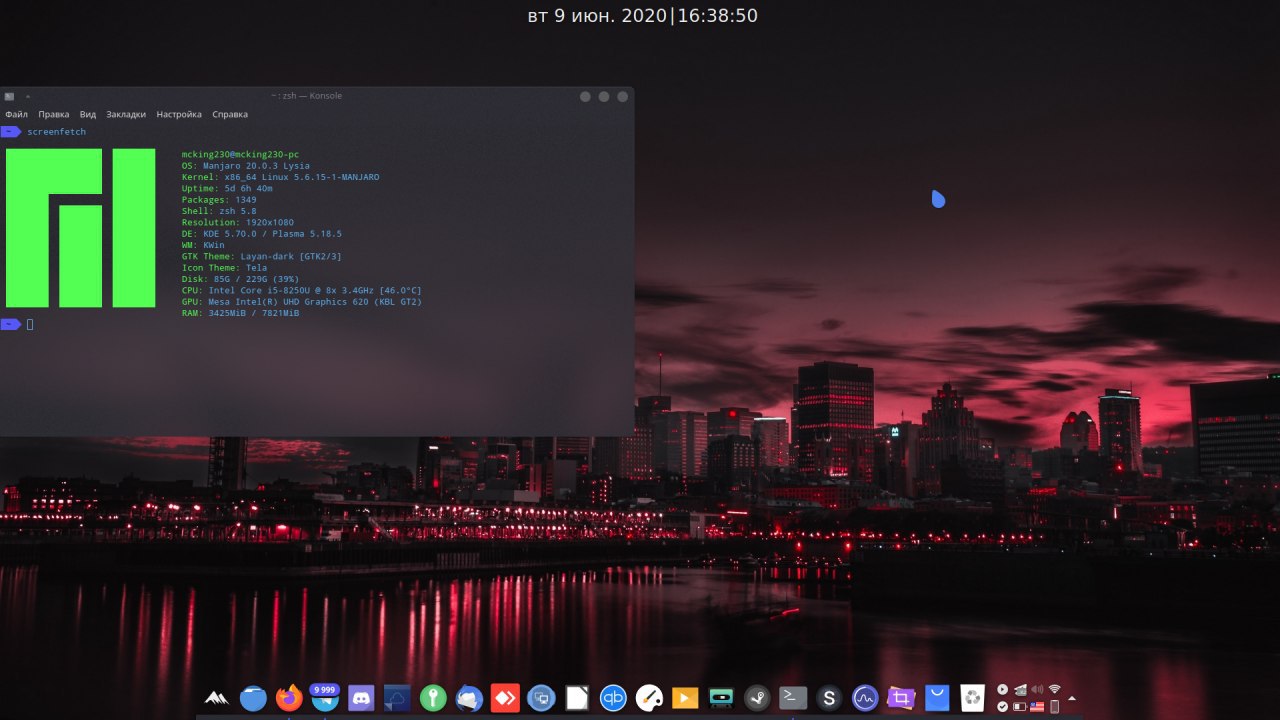Launch the blue sphere web browser icon in dock
Image resolution: width=1280 pixels, height=720 pixels.
[x=253, y=697]
